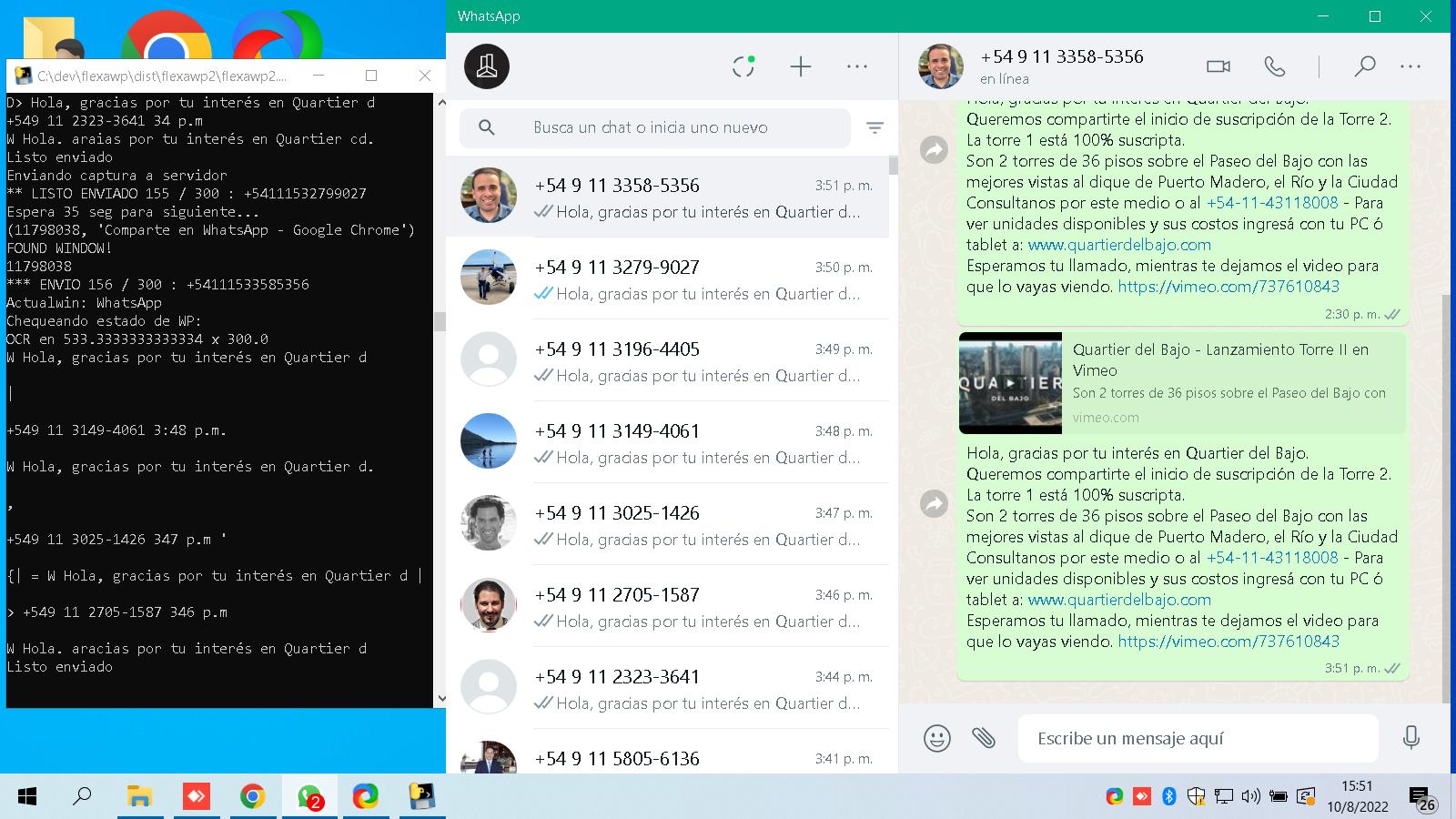Open the red AnyDesk taskbar icon
The height and width of the screenshot is (819, 1456).
(x=196, y=797)
